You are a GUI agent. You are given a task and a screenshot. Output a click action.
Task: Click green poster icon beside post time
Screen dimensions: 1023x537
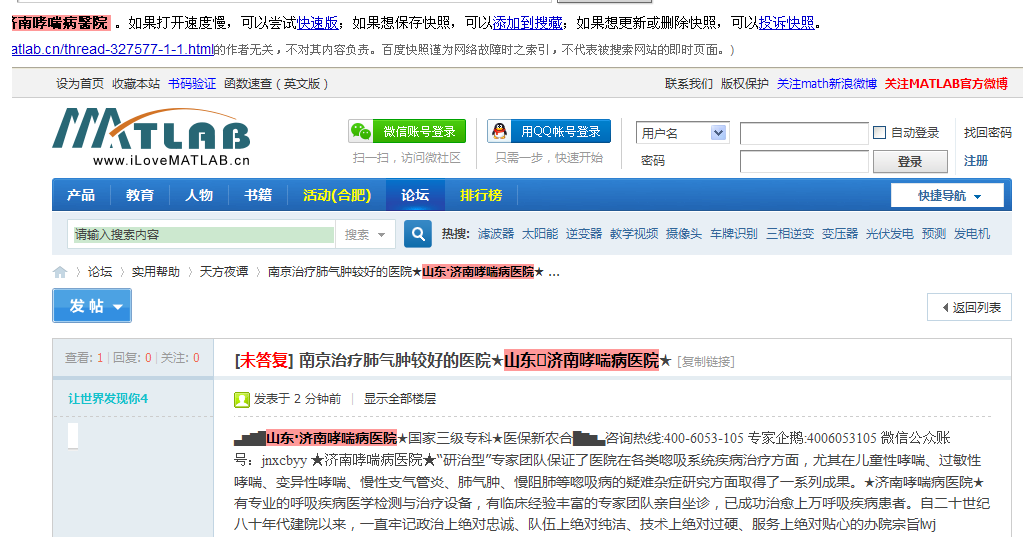242,399
